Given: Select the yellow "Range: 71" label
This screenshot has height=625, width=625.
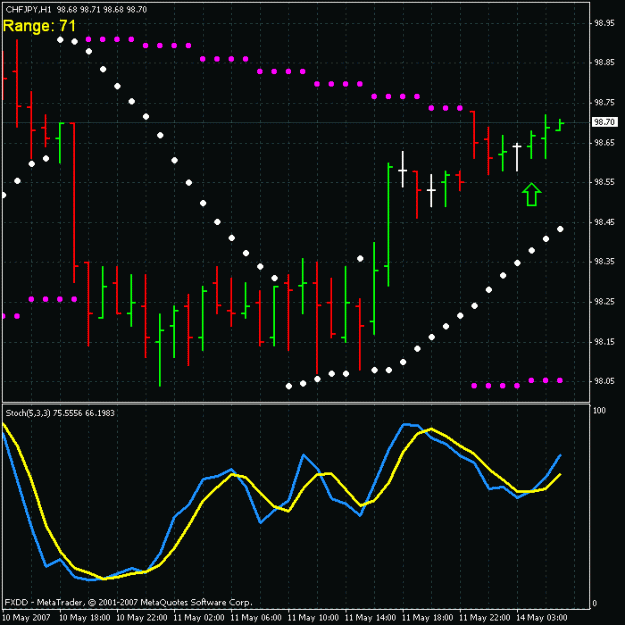Looking at the screenshot, I should click(x=39, y=26).
